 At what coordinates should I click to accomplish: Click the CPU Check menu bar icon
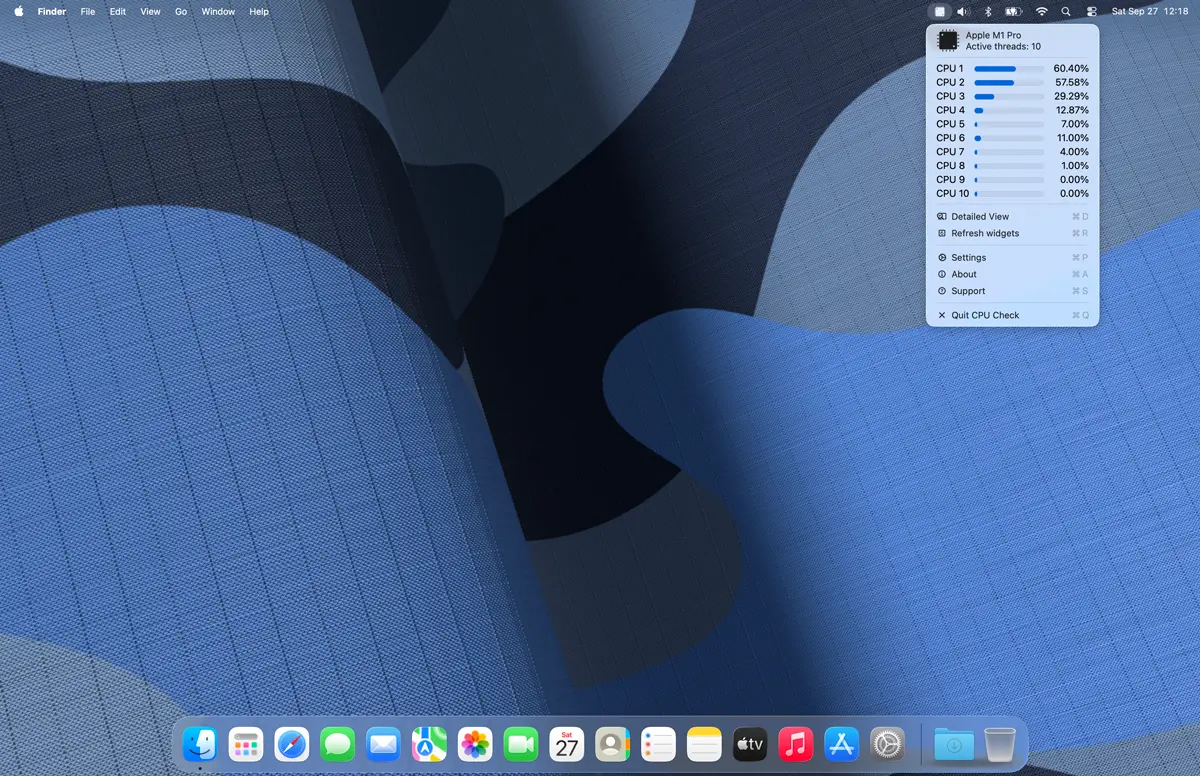[939, 12]
